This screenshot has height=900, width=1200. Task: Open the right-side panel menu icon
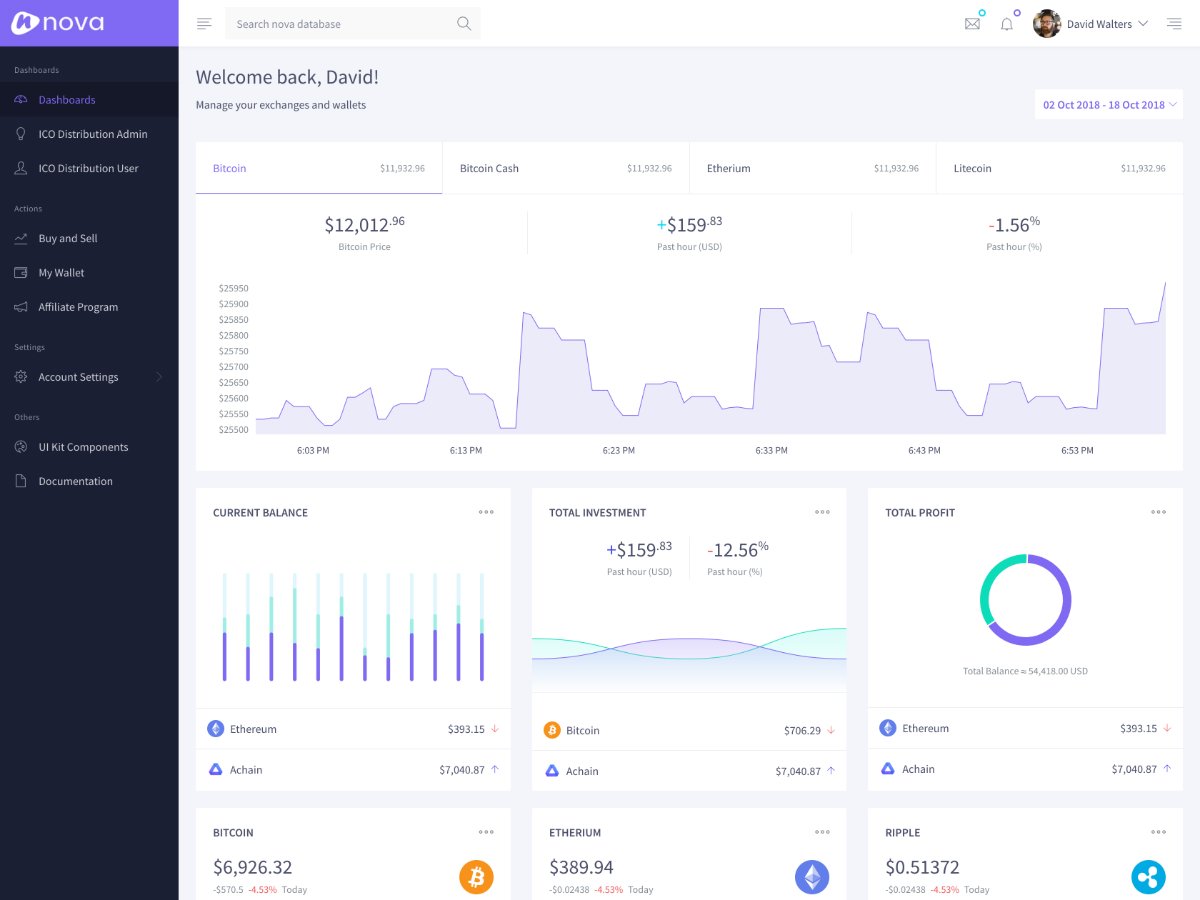[x=1174, y=24]
